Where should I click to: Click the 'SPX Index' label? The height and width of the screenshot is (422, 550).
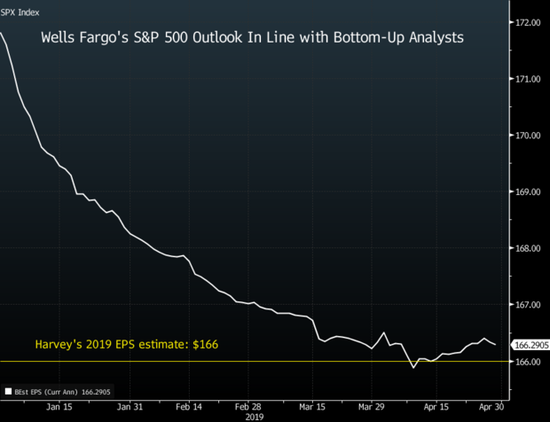tap(20, 13)
